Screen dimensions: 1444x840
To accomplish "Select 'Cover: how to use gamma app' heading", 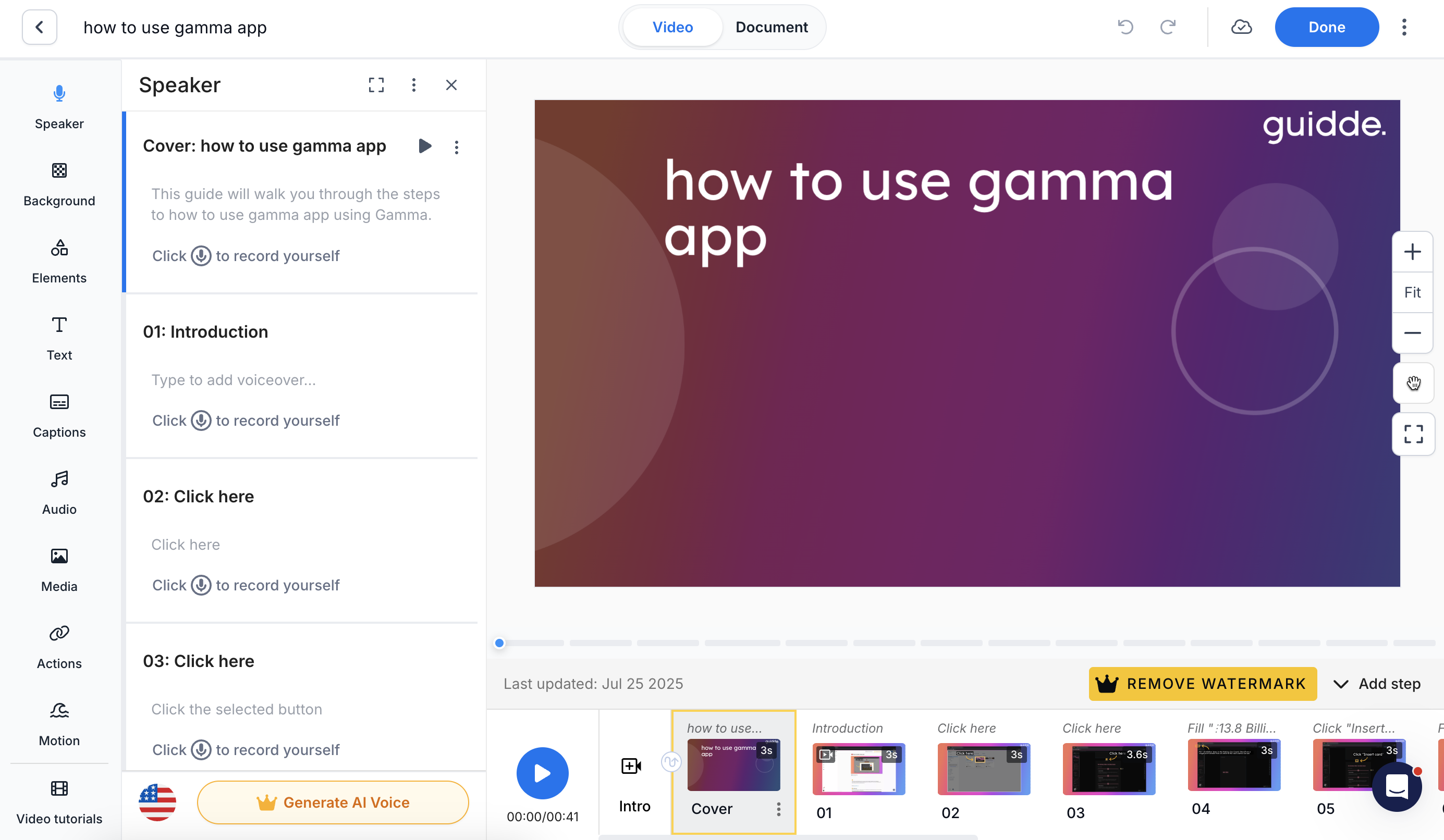I will click(264, 146).
